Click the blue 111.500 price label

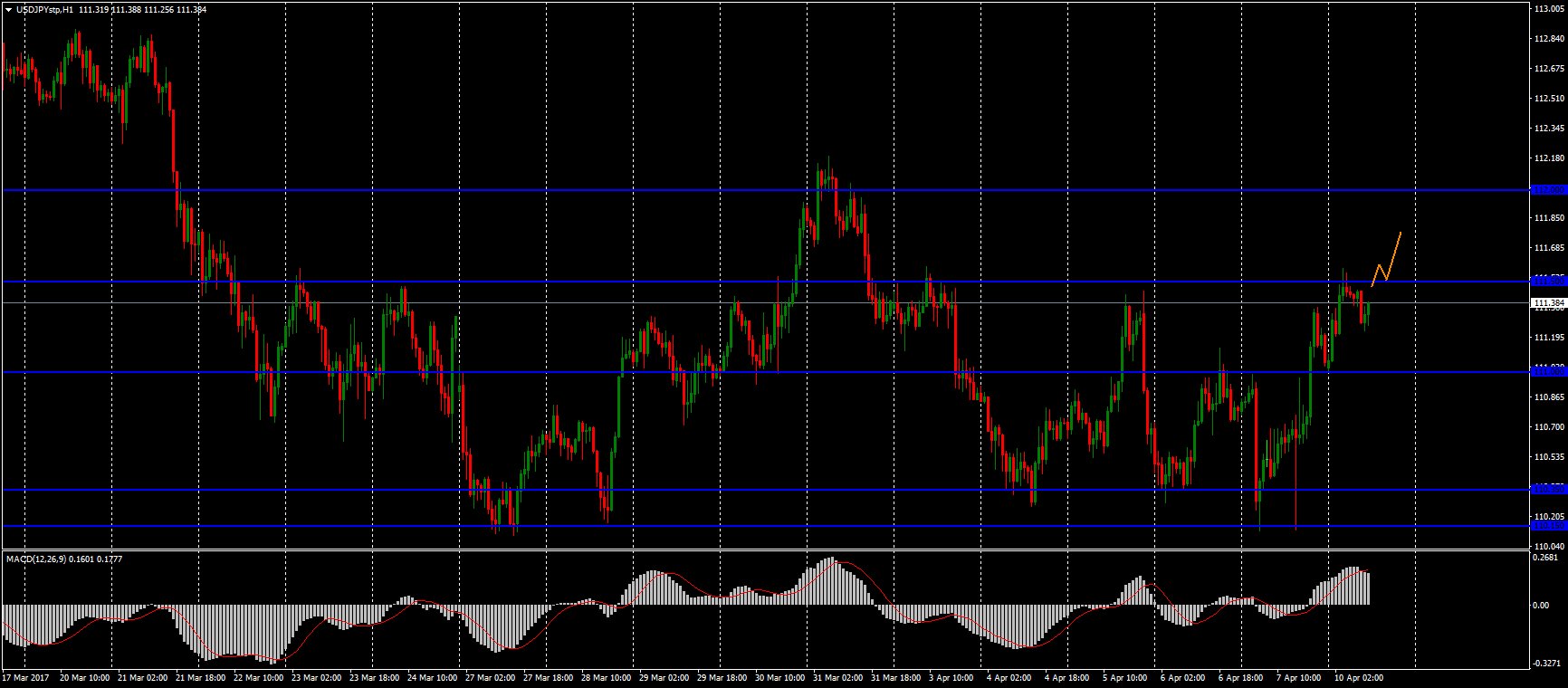[x=1548, y=281]
